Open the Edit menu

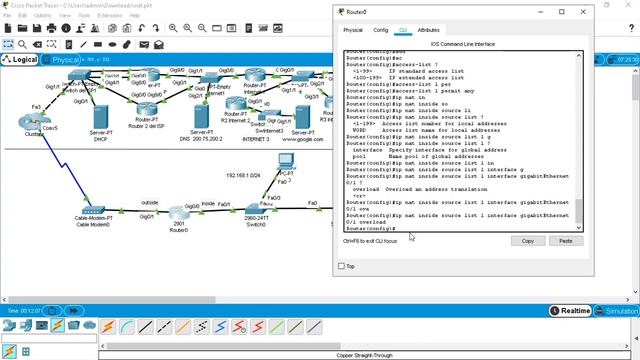[22, 16]
